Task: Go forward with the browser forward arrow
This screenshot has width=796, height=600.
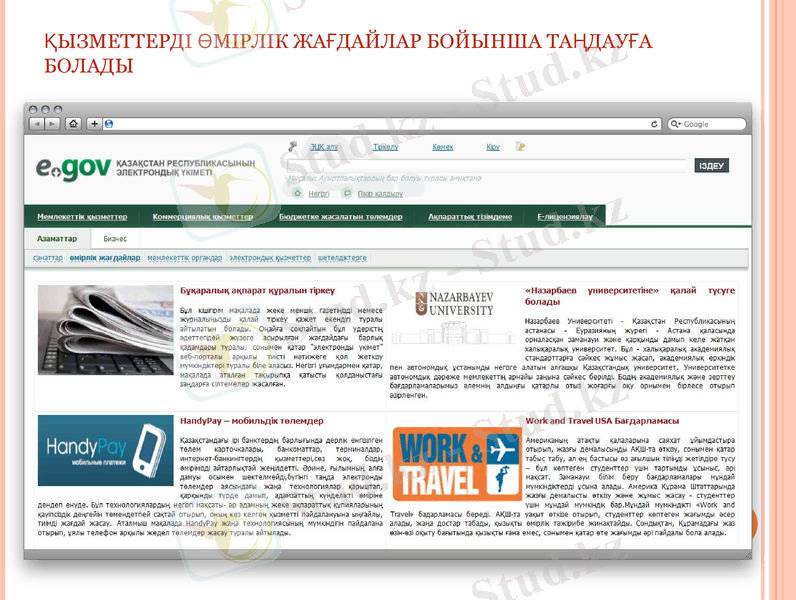Action: (x=53, y=124)
